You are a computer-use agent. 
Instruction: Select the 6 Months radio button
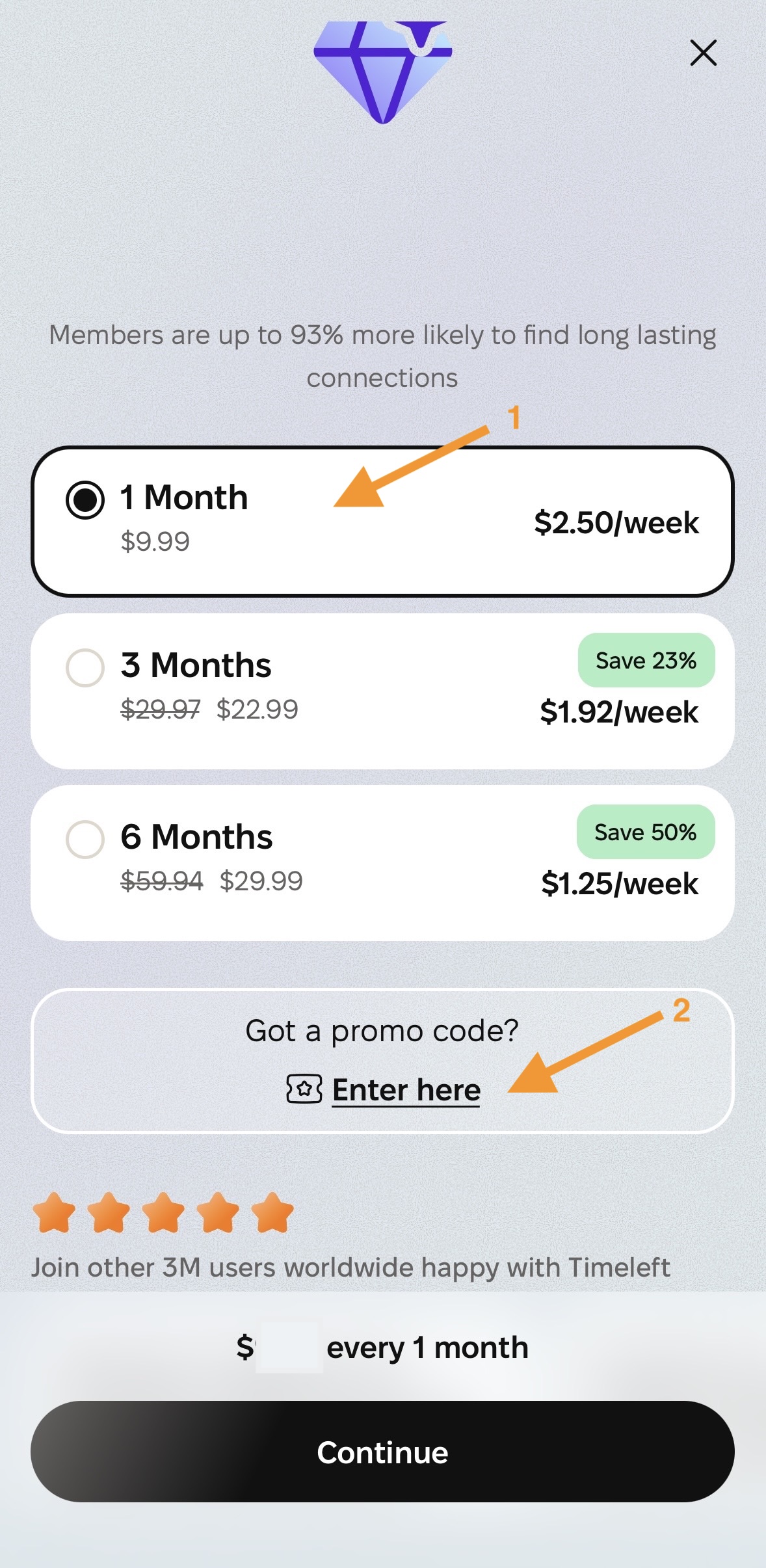point(85,839)
